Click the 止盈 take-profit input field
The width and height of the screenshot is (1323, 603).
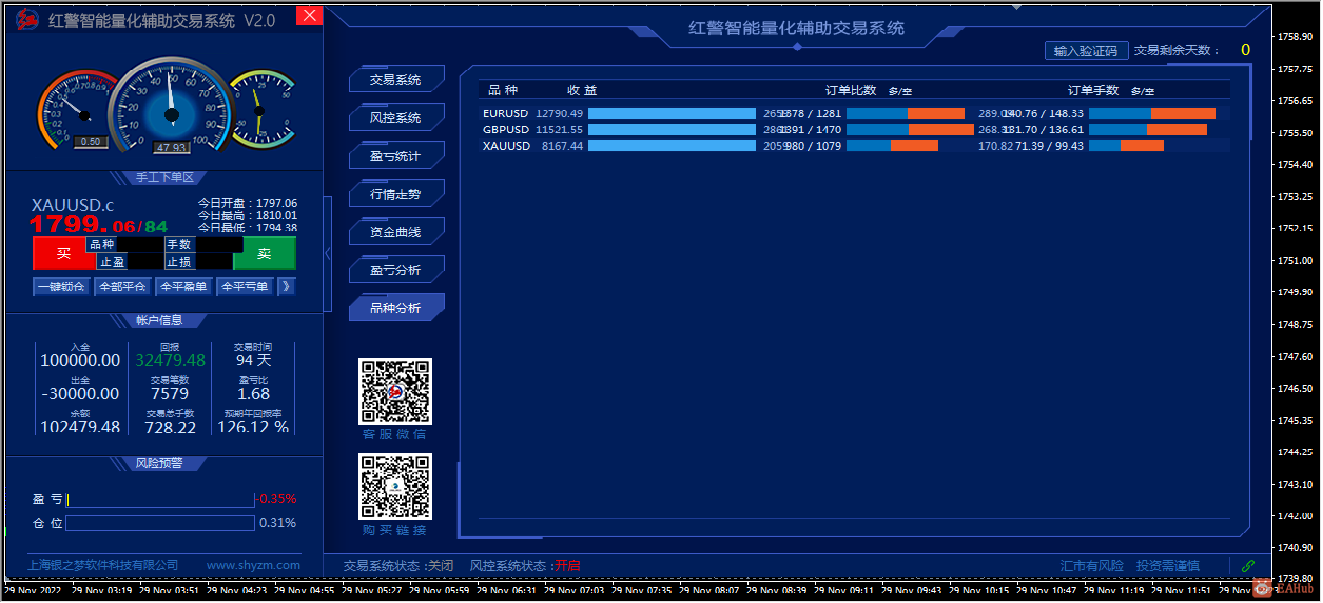[x=146, y=262]
